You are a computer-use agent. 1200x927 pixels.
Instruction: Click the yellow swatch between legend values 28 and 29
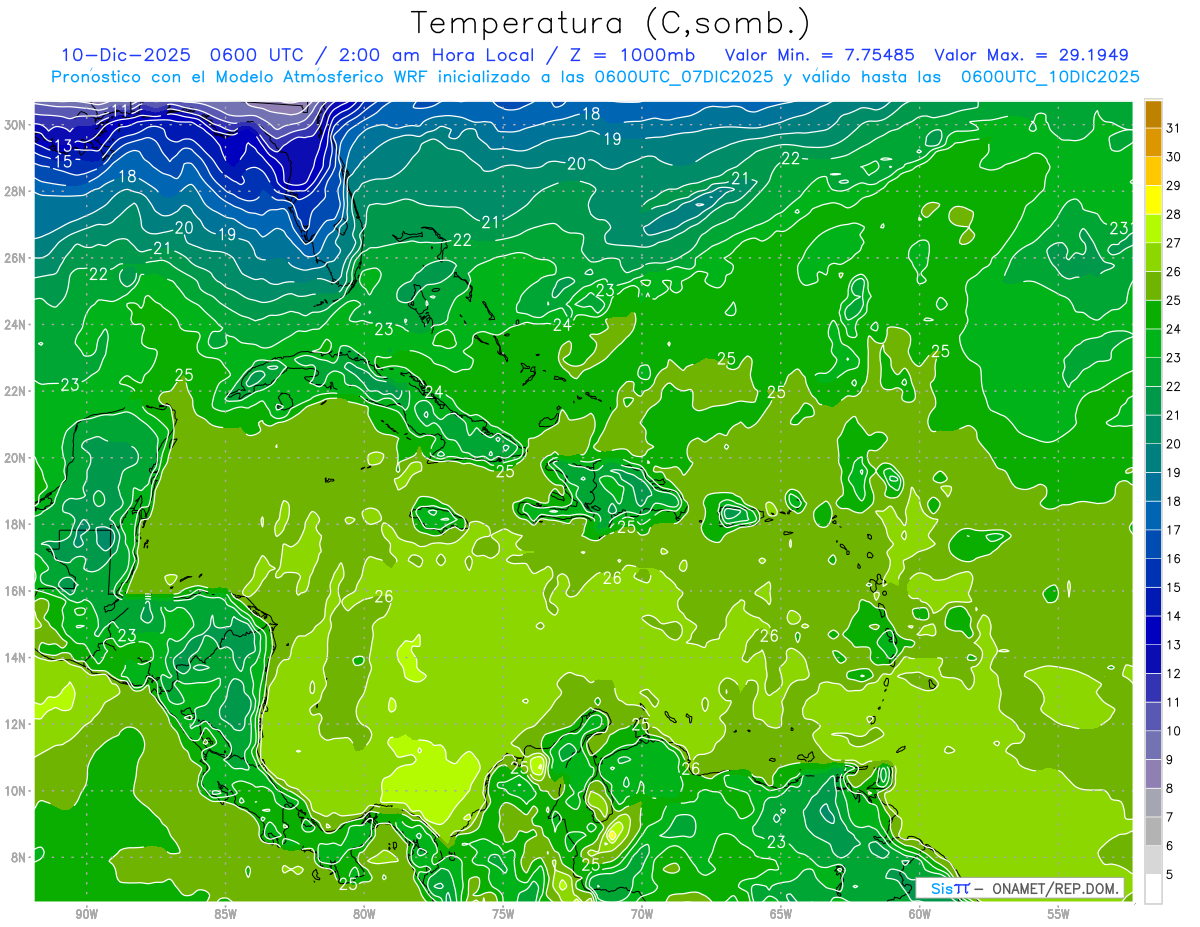pos(1153,200)
